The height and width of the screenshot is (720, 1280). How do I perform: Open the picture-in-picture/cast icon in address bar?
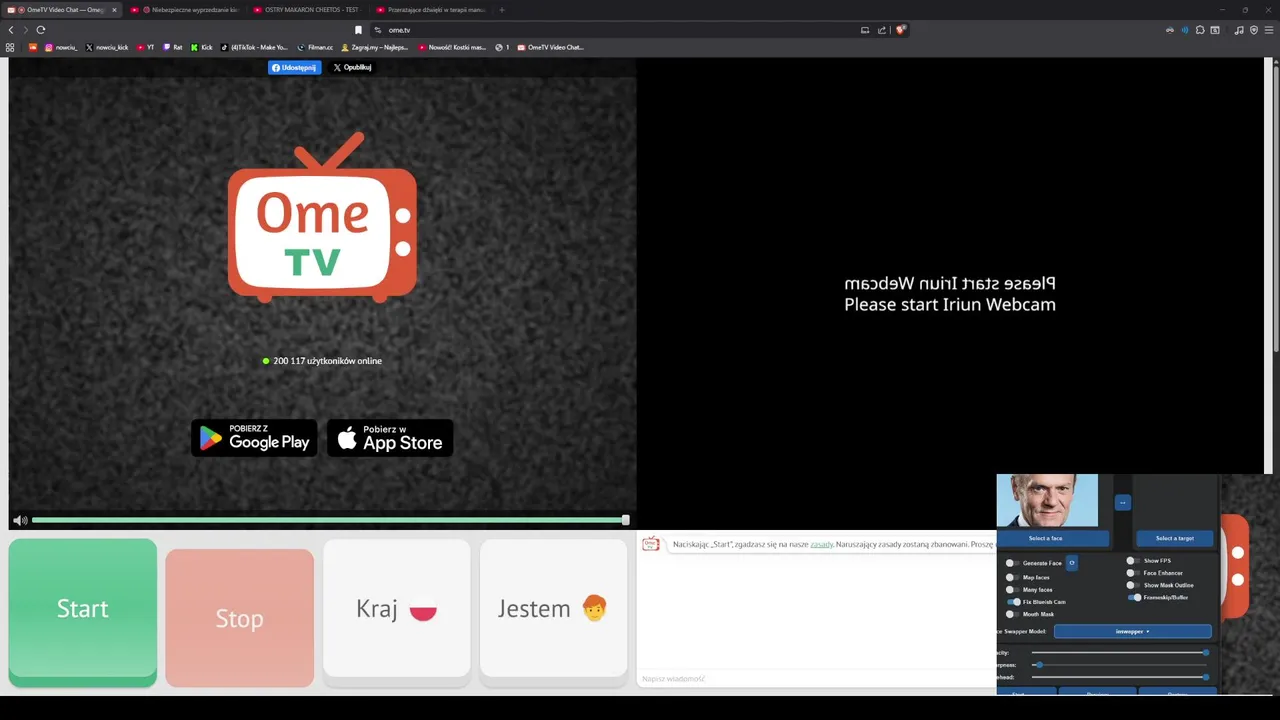pyautogui.click(x=865, y=30)
